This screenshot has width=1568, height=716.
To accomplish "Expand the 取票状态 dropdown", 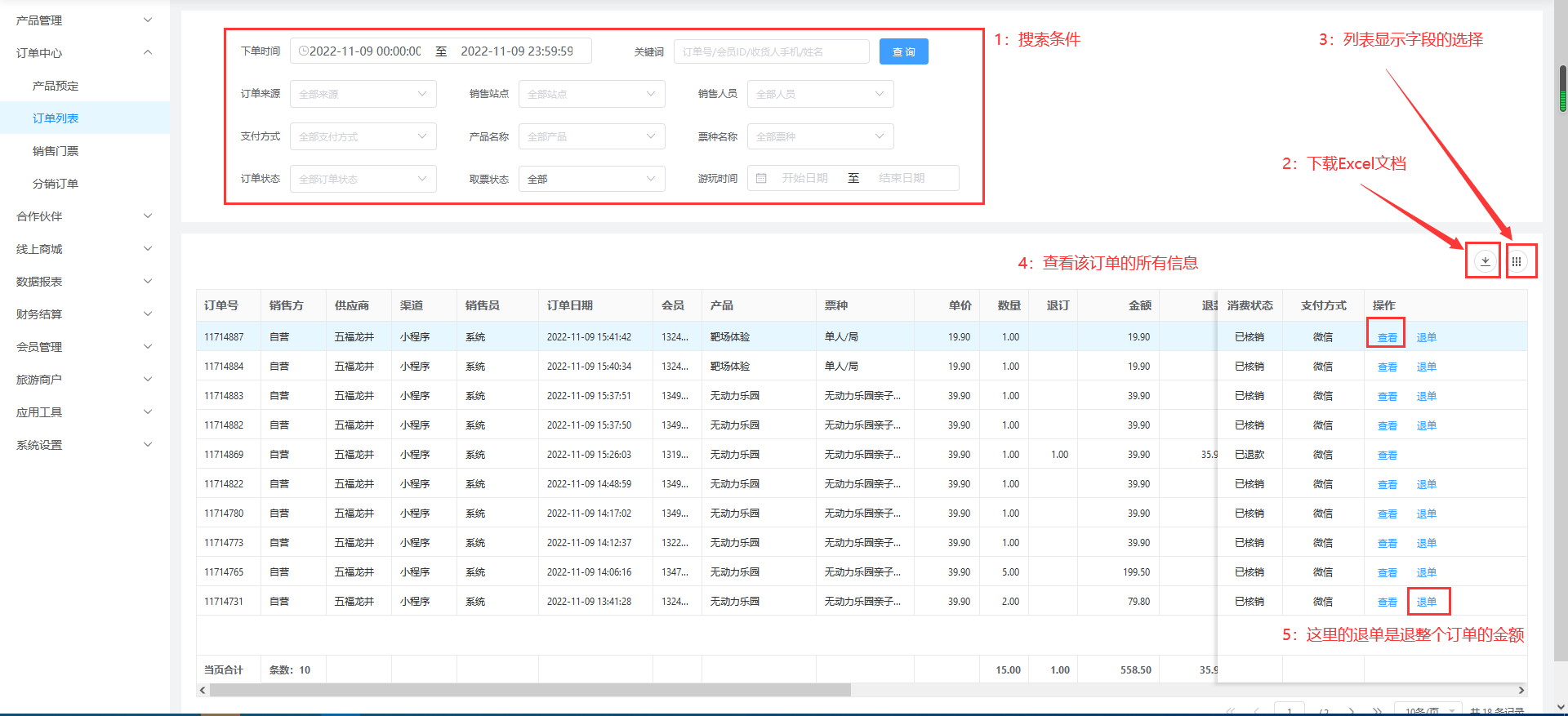I will [591, 179].
